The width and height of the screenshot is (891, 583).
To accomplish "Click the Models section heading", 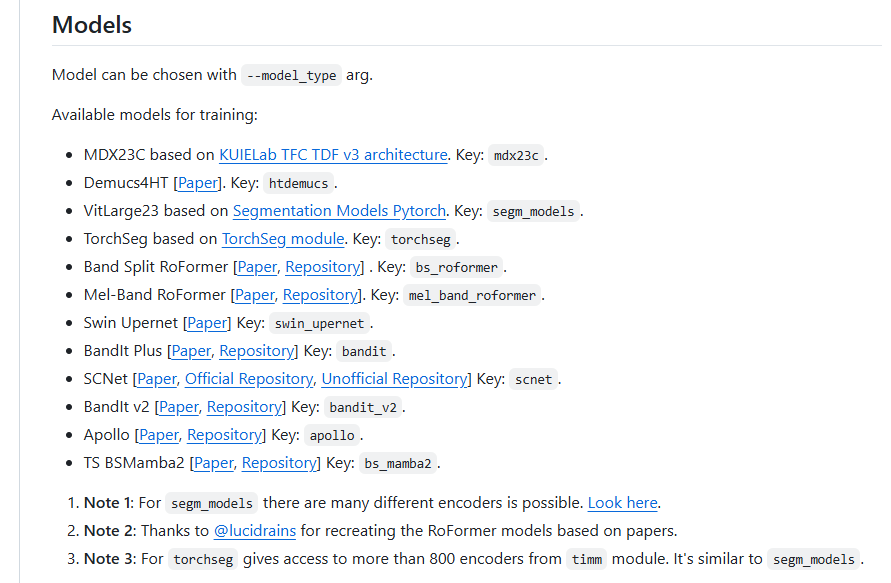I will pos(92,25).
